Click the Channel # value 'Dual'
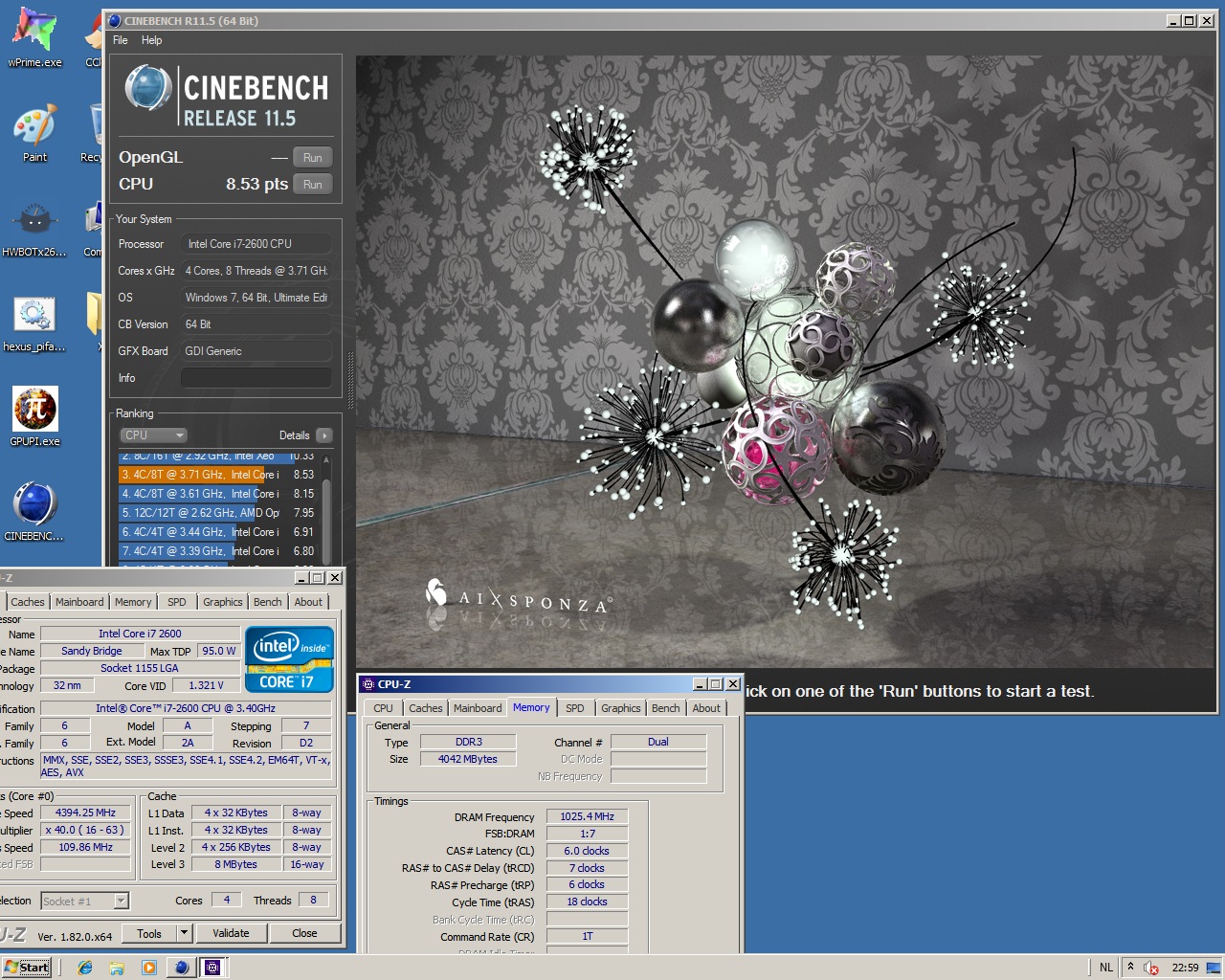The height and width of the screenshot is (980, 1225). pyautogui.click(x=658, y=742)
